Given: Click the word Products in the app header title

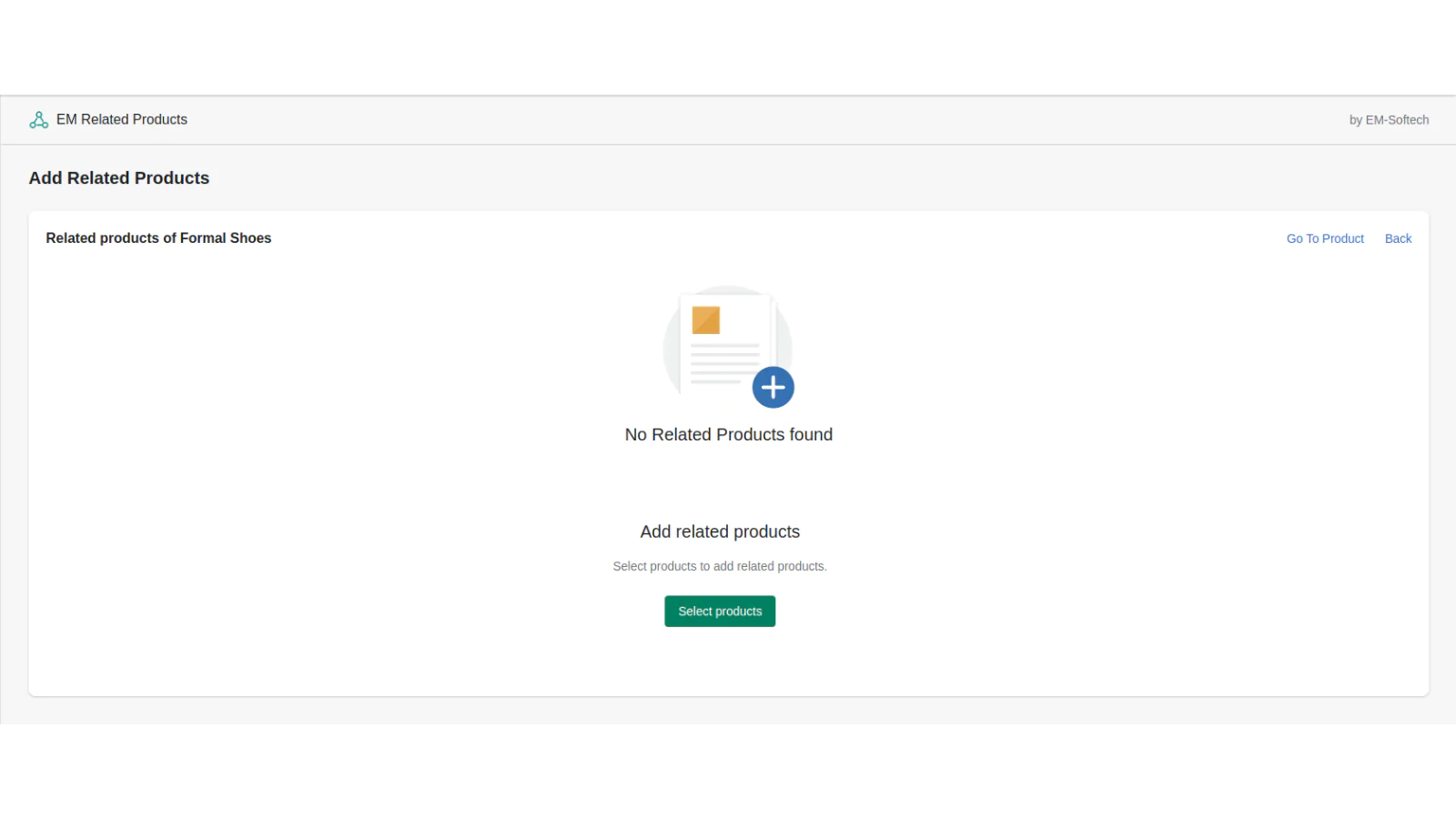Looking at the screenshot, I should (160, 120).
